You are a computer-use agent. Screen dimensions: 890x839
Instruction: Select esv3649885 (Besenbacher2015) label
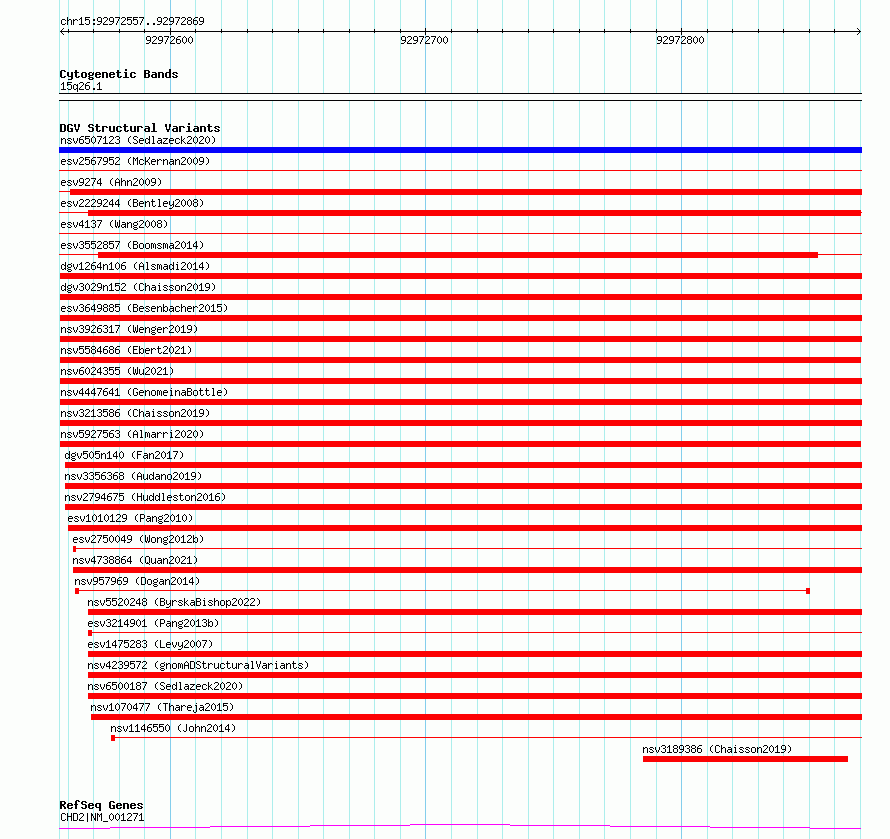tap(144, 308)
